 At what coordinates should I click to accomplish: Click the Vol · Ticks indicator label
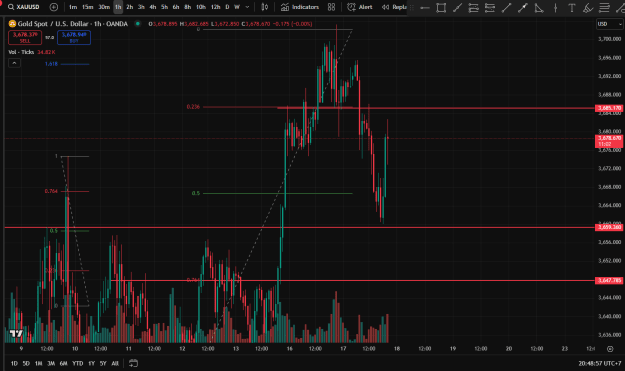click(x=21, y=52)
